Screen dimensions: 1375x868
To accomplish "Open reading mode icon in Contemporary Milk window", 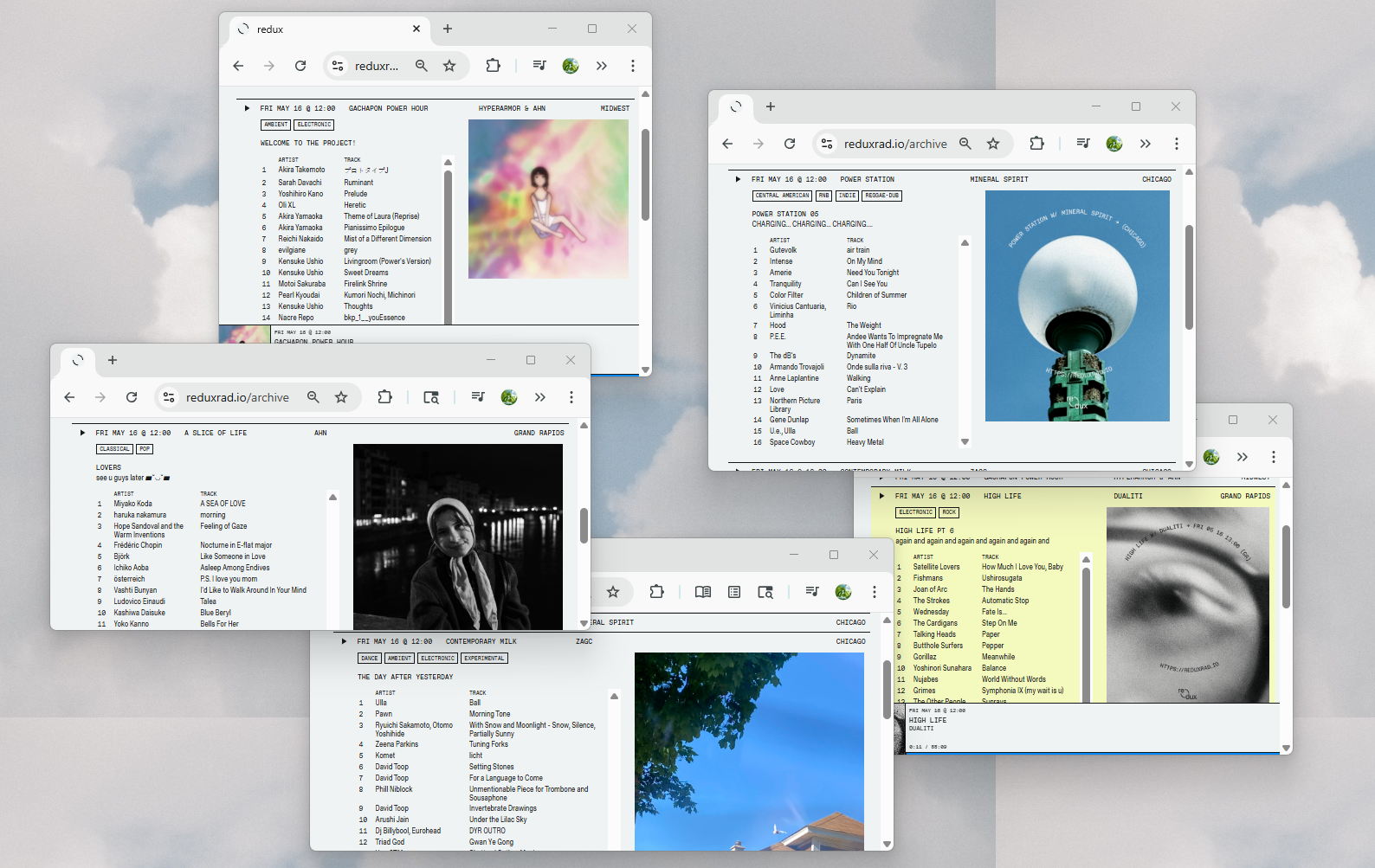I will (x=703, y=592).
